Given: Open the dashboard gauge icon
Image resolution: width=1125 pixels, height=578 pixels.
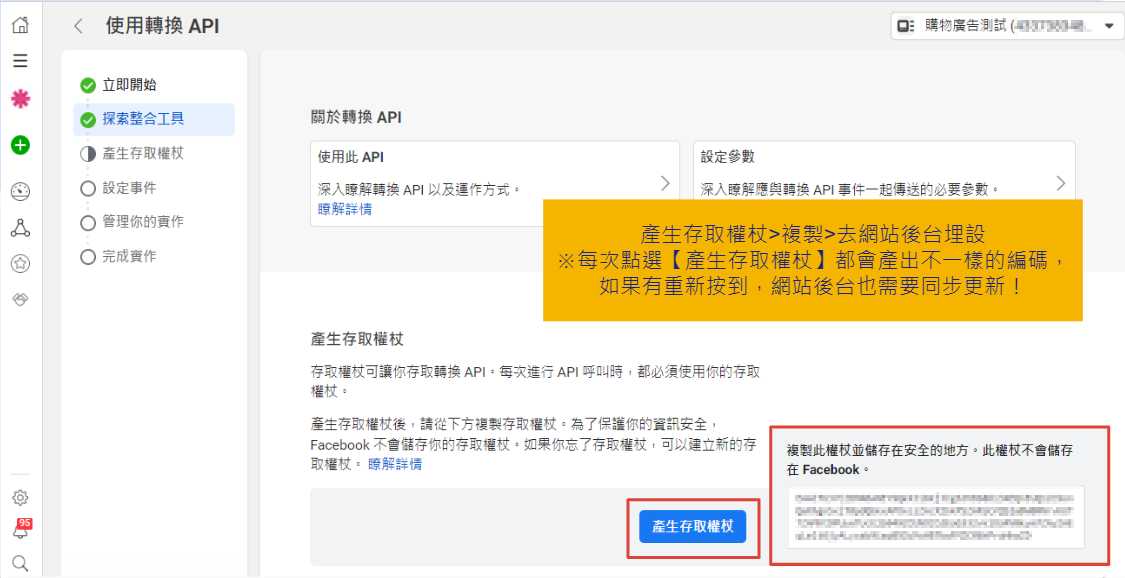Looking at the screenshot, I should [20, 192].
